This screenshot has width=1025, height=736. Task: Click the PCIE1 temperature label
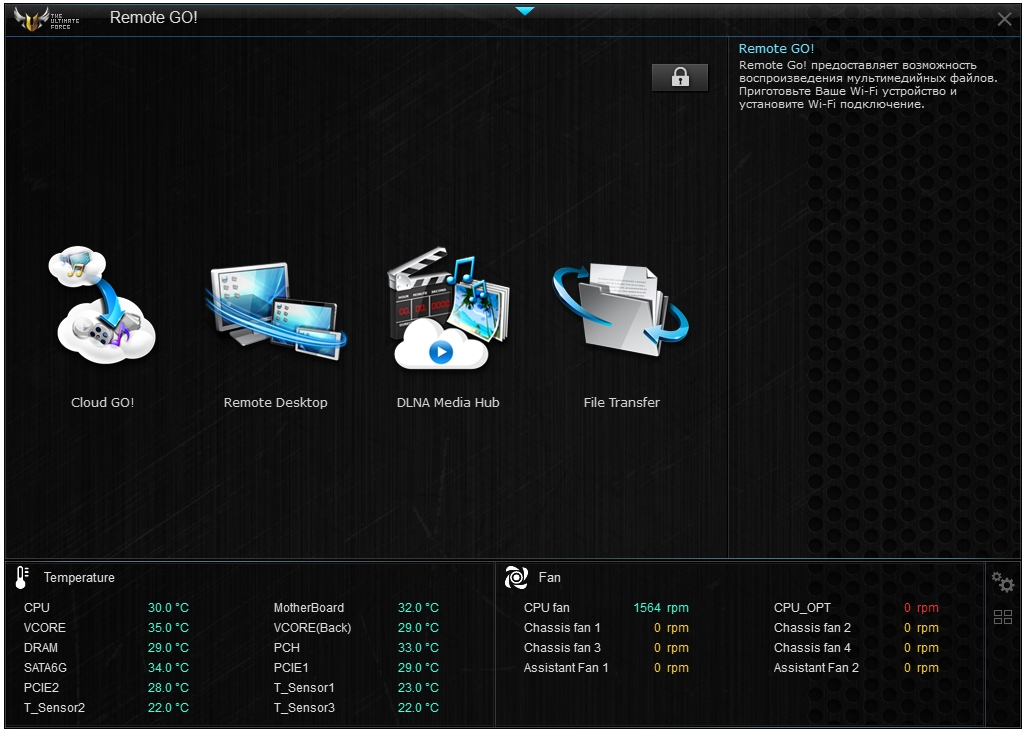click(291, 668)
